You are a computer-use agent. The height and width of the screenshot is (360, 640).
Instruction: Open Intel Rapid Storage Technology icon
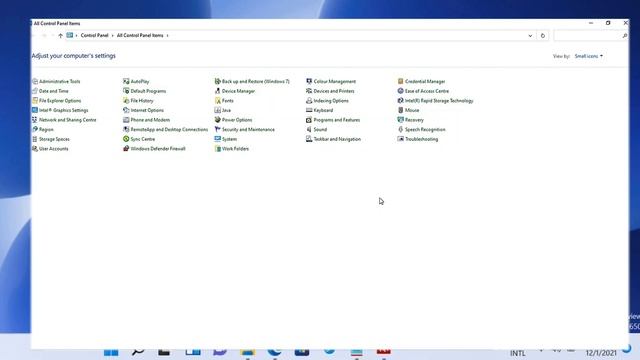400,100
